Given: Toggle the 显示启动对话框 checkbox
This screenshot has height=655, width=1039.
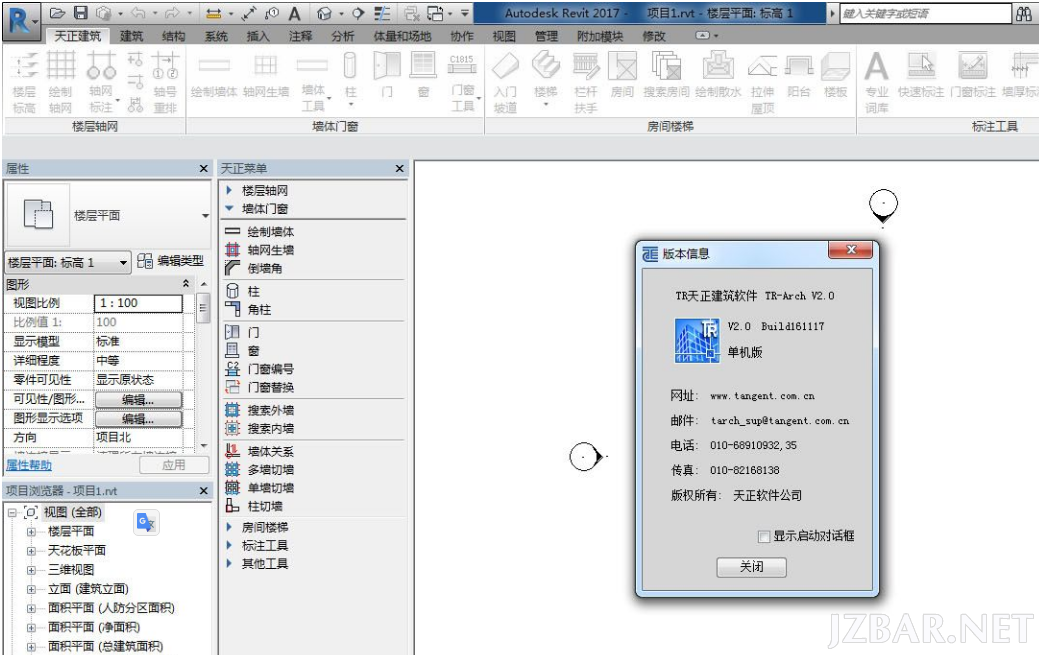Looking at the screenshot, I should [x=763, y=536].
